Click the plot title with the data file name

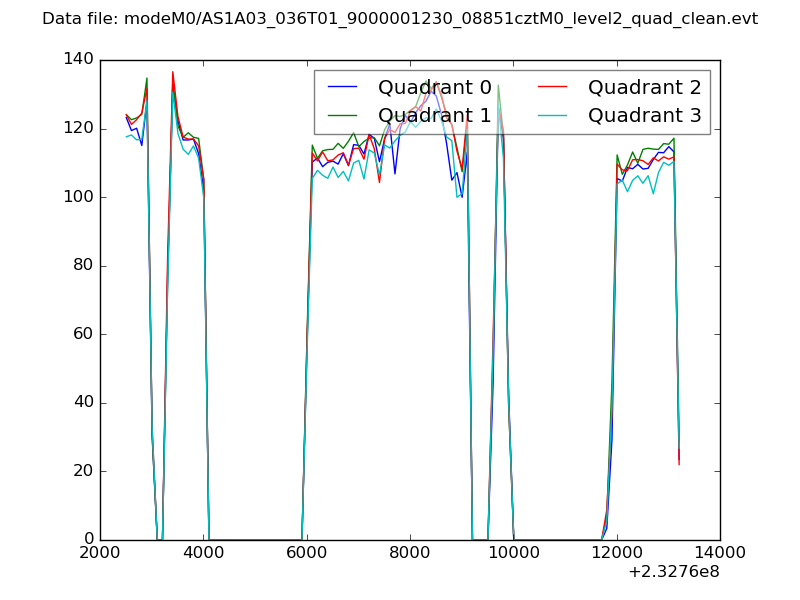400,19
